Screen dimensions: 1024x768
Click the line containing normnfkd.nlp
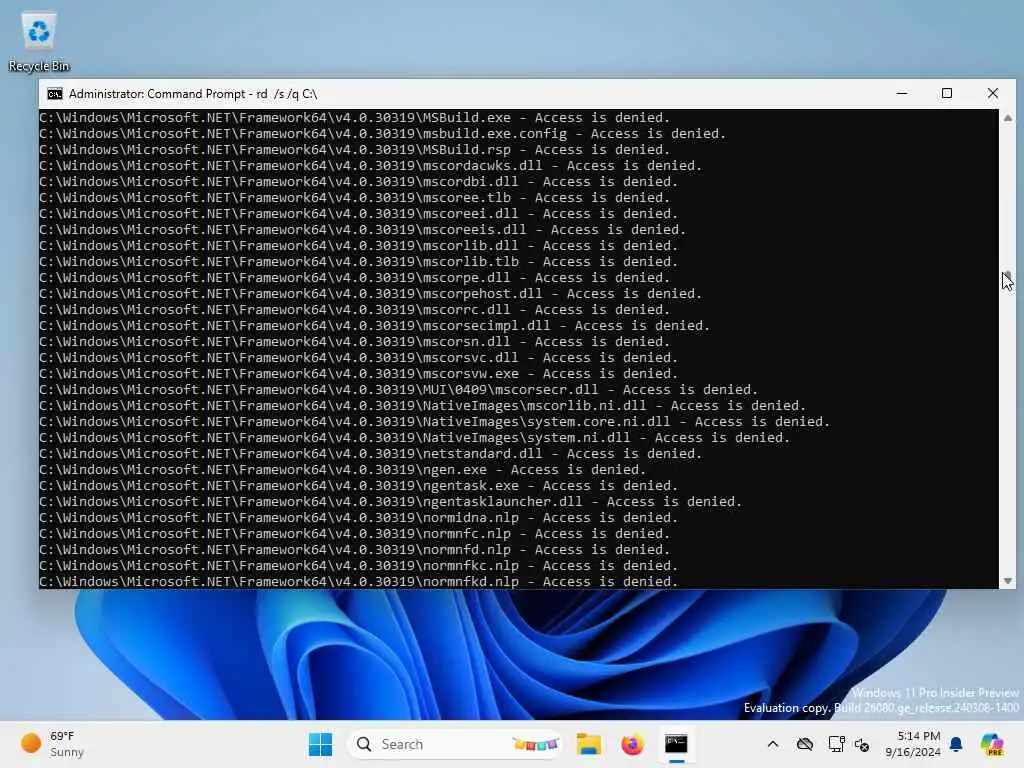pyautogui.click(x=359, y=581)
